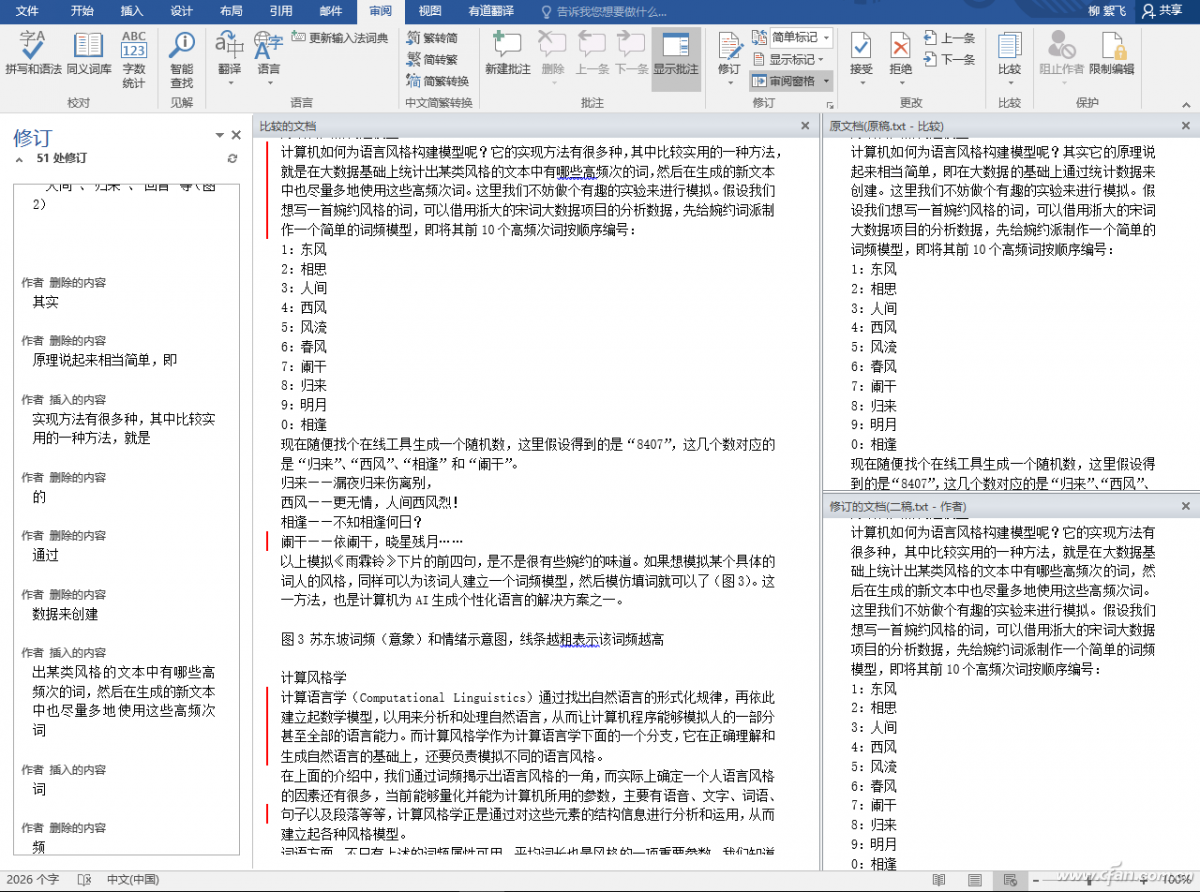The height and width of the screenshot is (892, 1200).
Task: Go to previous change 上一条 in 更改 group
Action: [x=949, y=38]
